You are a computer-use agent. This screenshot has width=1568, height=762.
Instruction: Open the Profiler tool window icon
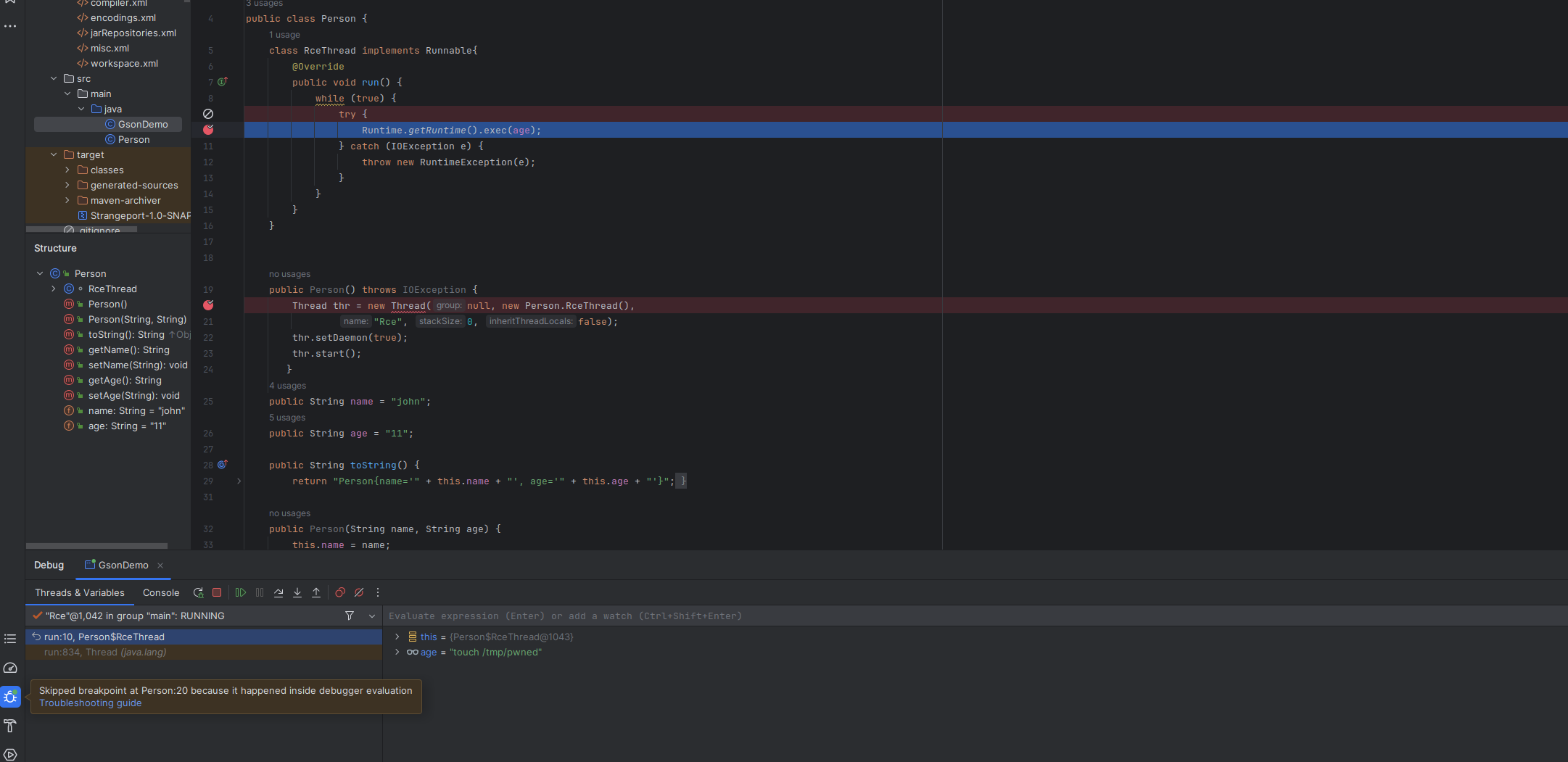coord(10,668)
